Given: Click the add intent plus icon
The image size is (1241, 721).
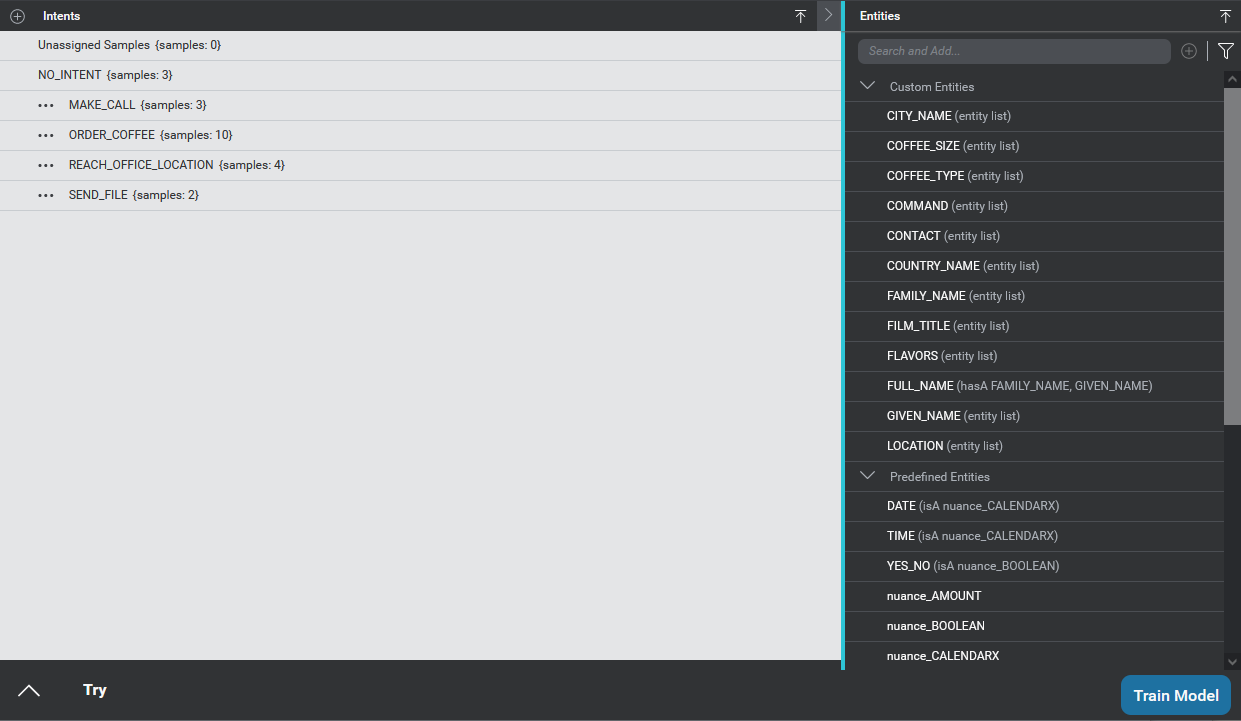Looking at the screenshot, I should pos(17,17).
